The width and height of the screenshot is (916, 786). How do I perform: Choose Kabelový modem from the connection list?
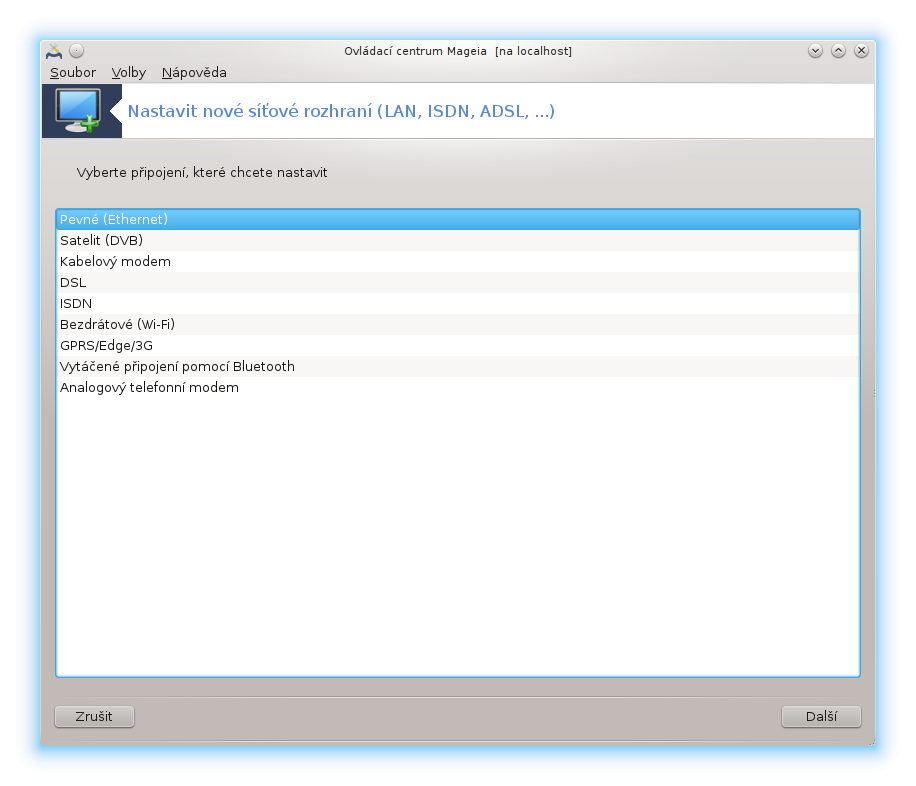[x=458, y=261]
